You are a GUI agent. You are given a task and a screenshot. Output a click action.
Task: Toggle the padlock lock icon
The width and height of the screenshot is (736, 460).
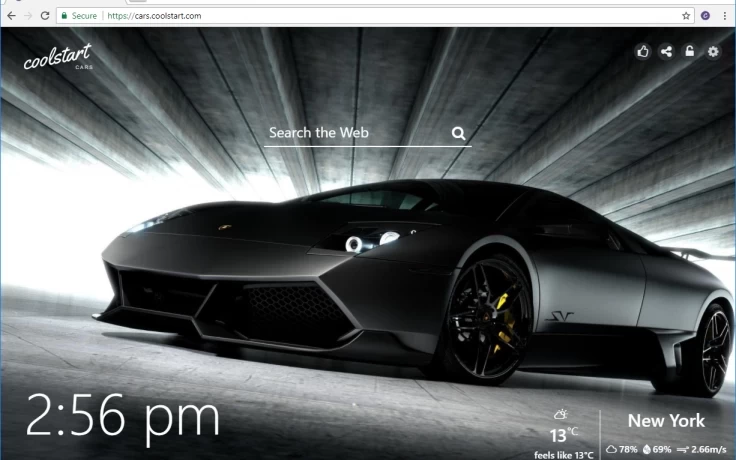pos(689,51)
